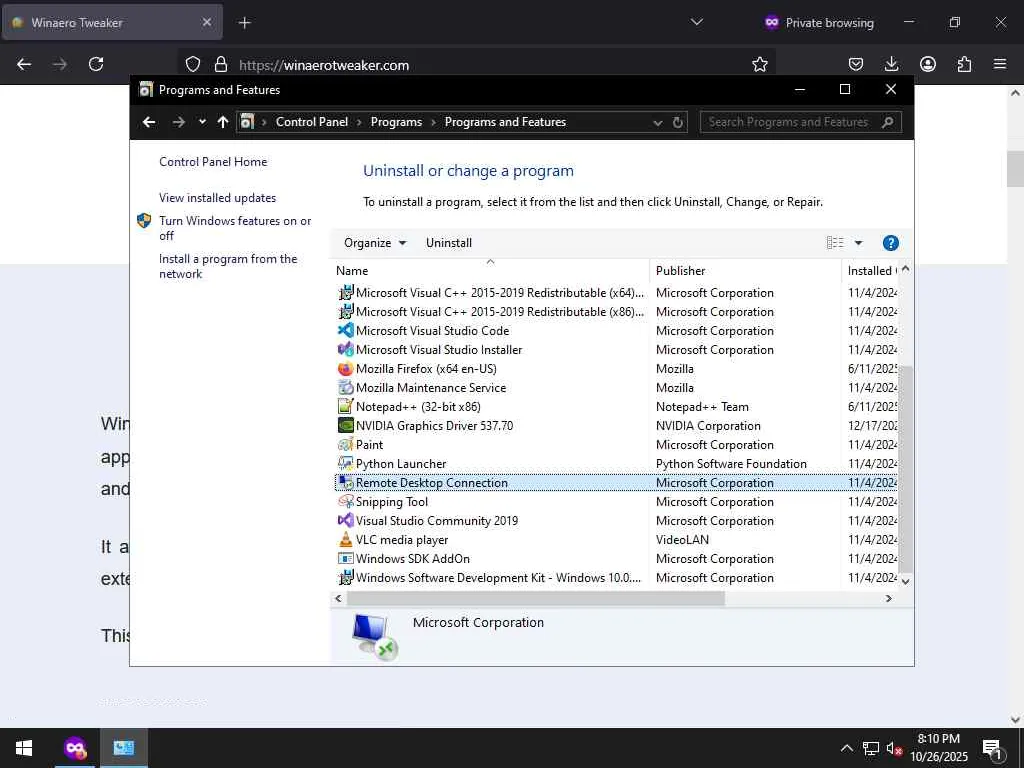Go up one level in Control Panel
1024x768 pixels.
click(x=223, y=122)
